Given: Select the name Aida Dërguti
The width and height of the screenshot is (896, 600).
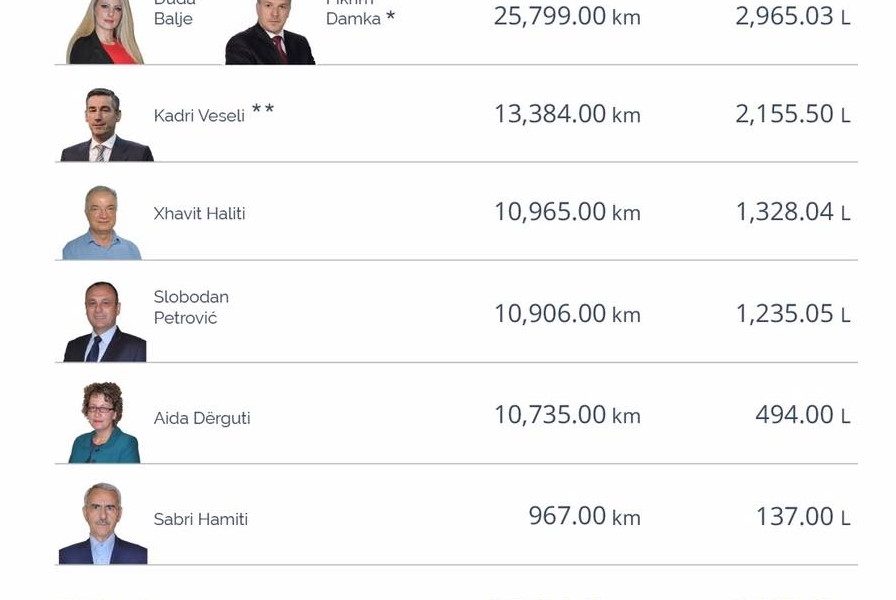Looking at the screenshot, I should [x=202, y=418].
